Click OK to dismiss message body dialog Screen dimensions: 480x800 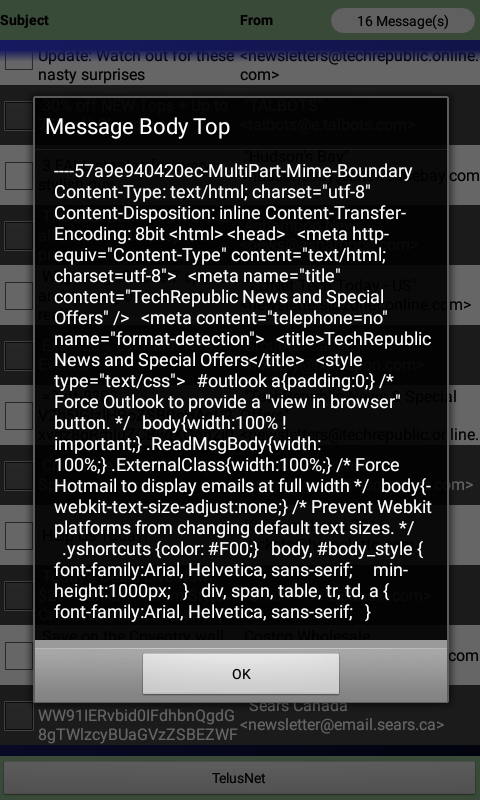[241, 674]
